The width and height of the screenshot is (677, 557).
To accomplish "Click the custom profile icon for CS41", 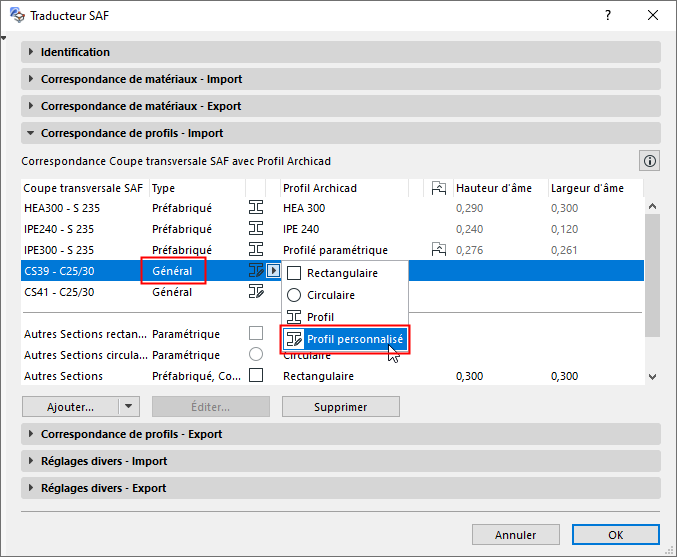I will click(255, 291).
